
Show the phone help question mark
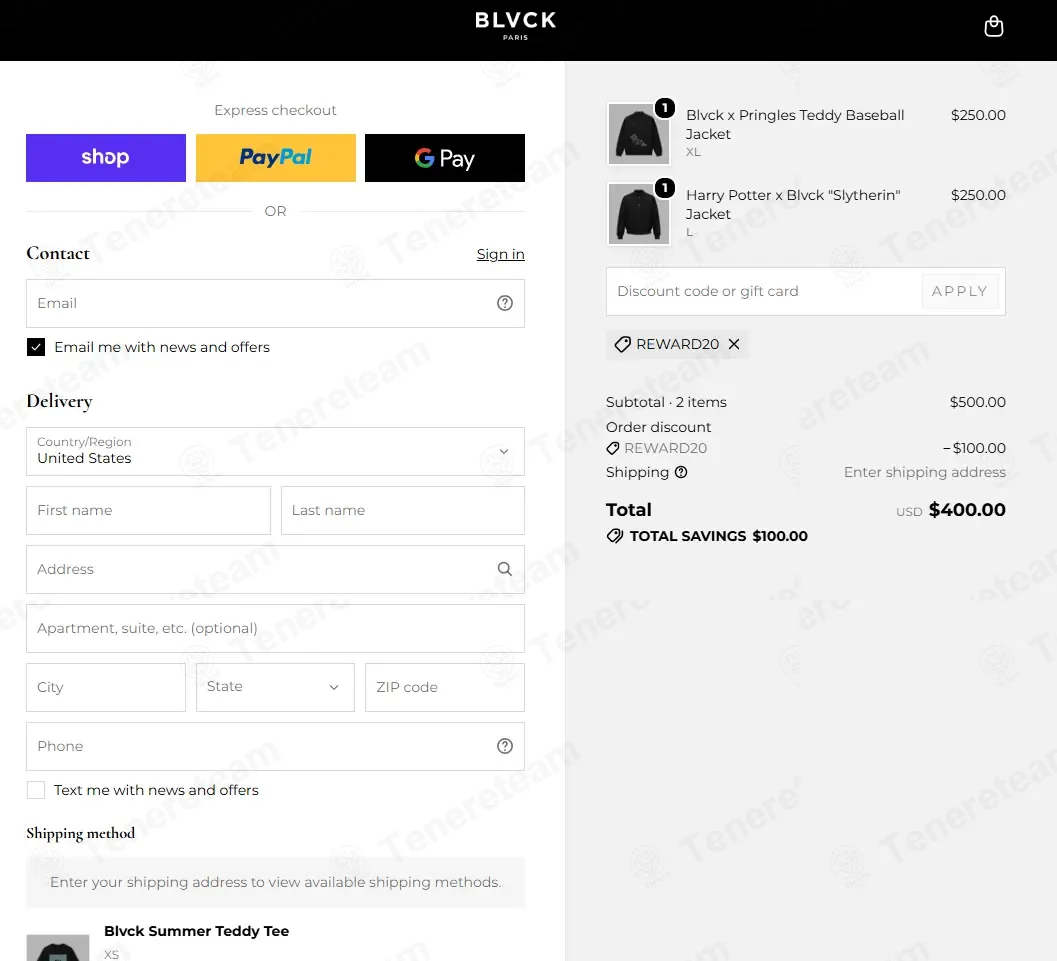(505, 746)
